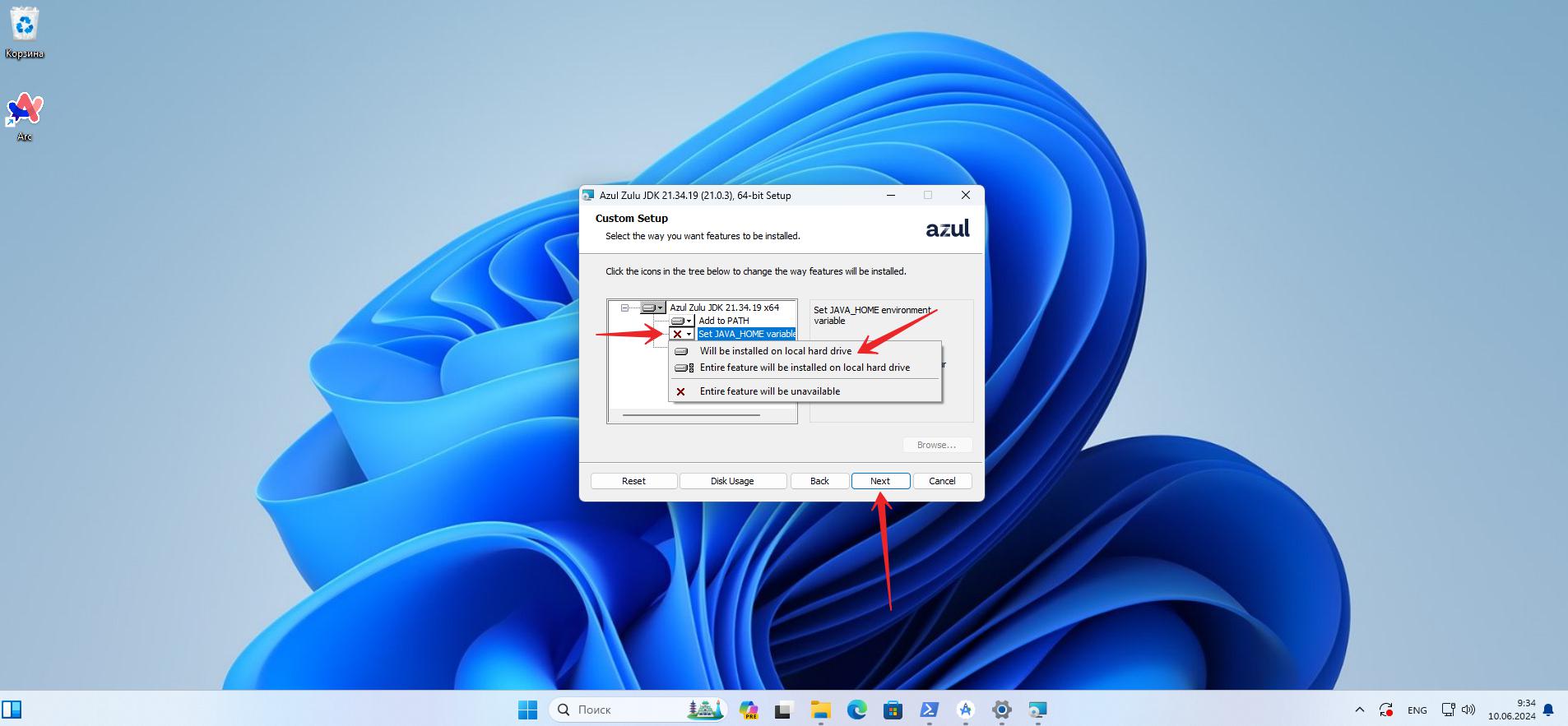This screenshot has width=1568, height=726.
Task: Click the Reset button
Action: (633, 481)
